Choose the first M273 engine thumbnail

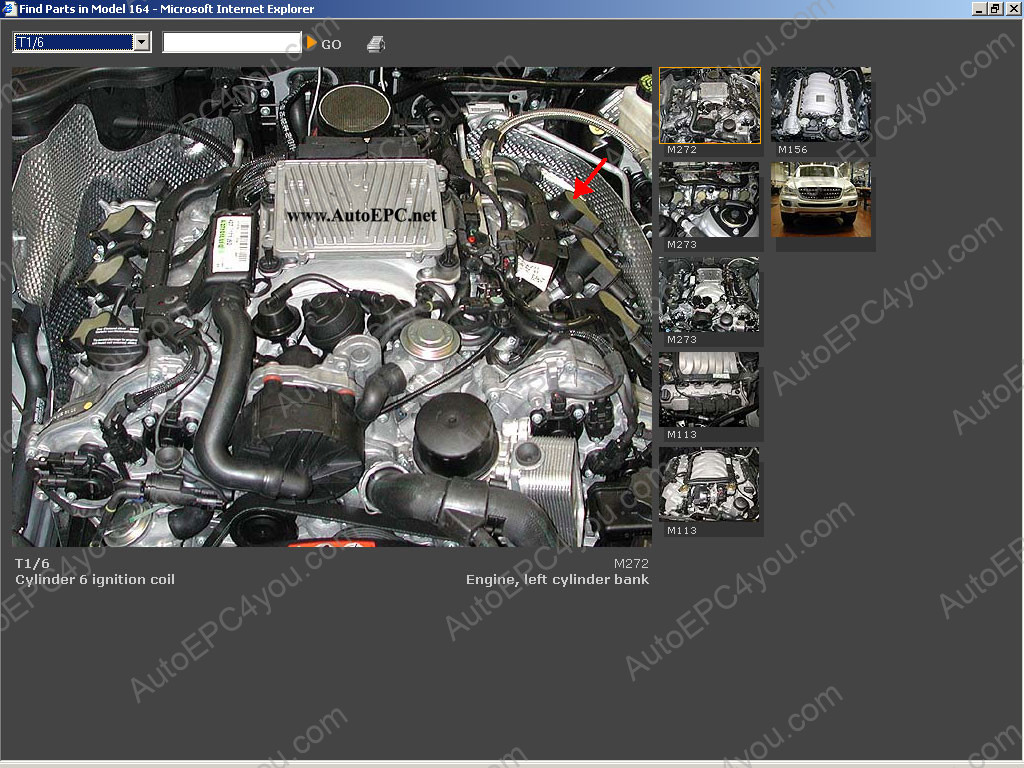710,200
